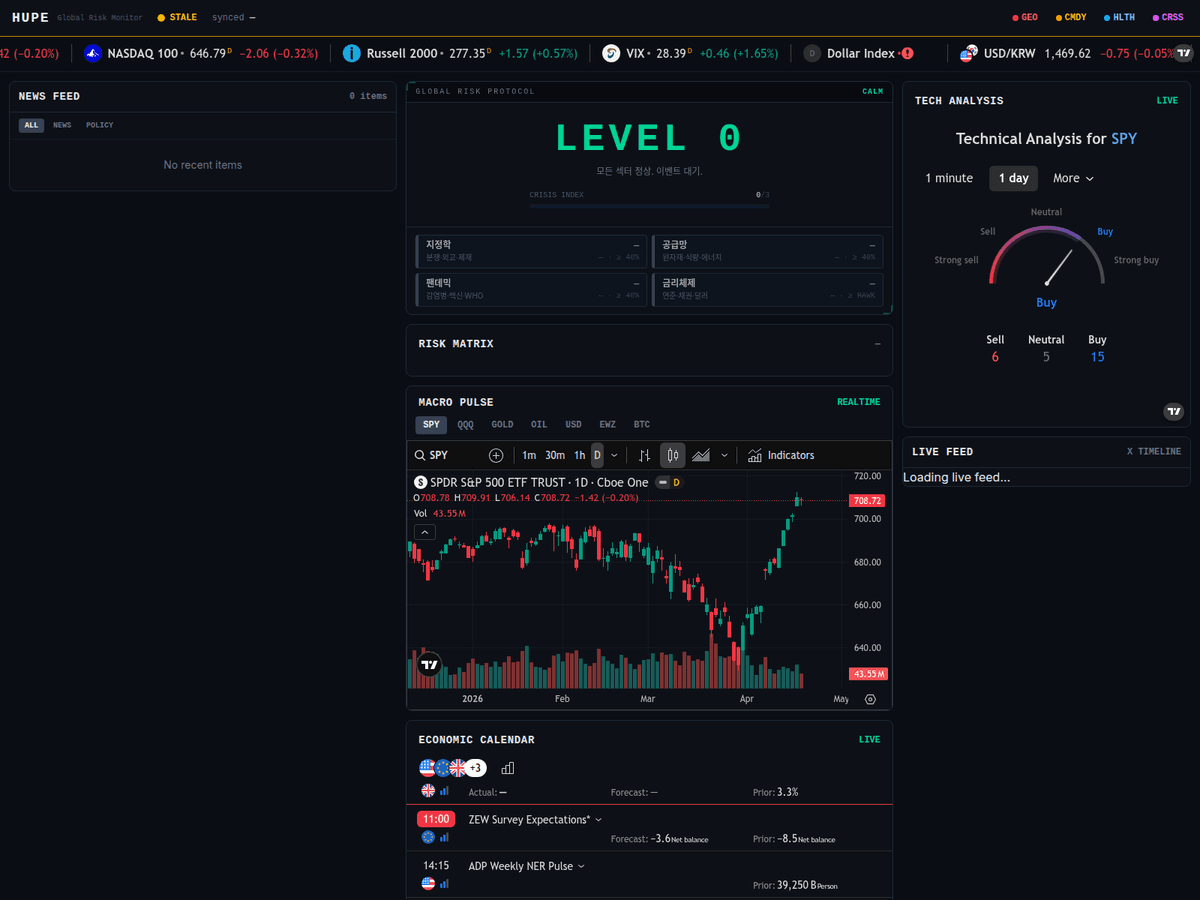This screenshot has height=900, width=1200.
Task: Collapse the chart legend arrow button
Action: coord(425,532)
